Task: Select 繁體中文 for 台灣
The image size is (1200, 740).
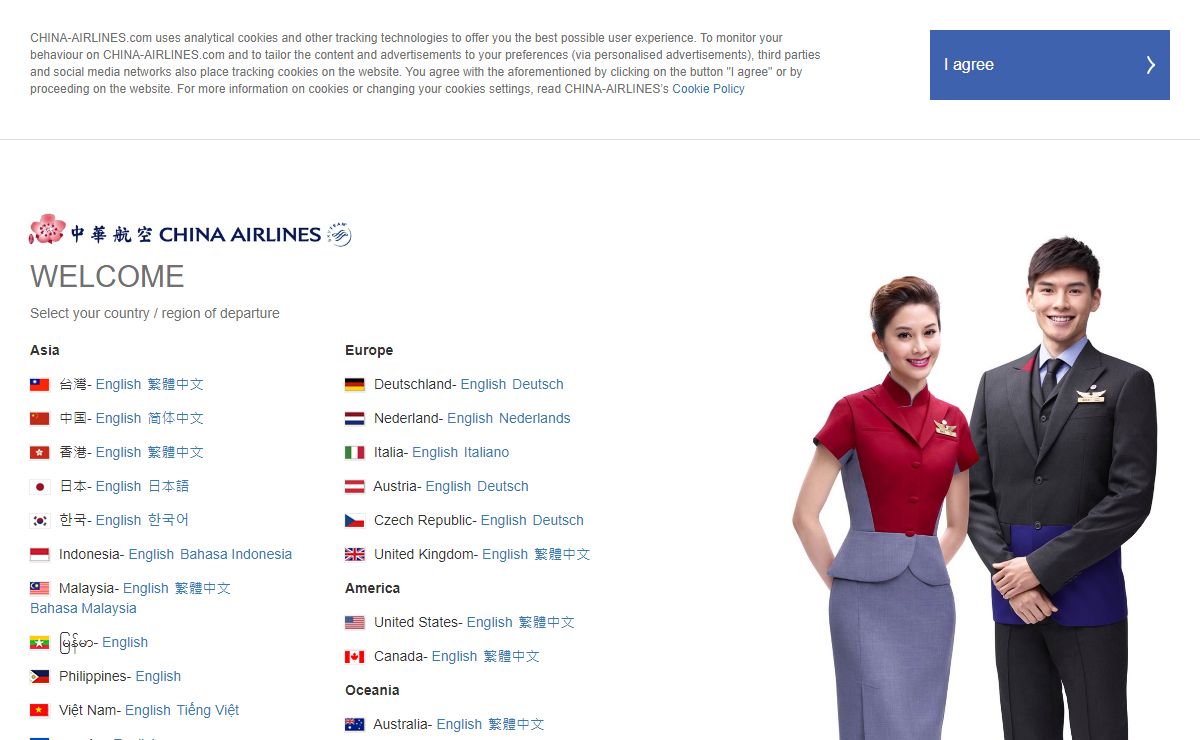Action: 176,384
